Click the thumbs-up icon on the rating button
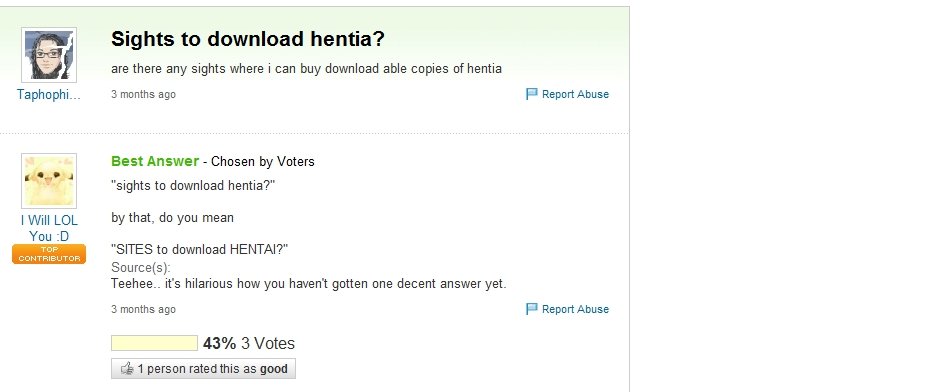 click(127, 369)
